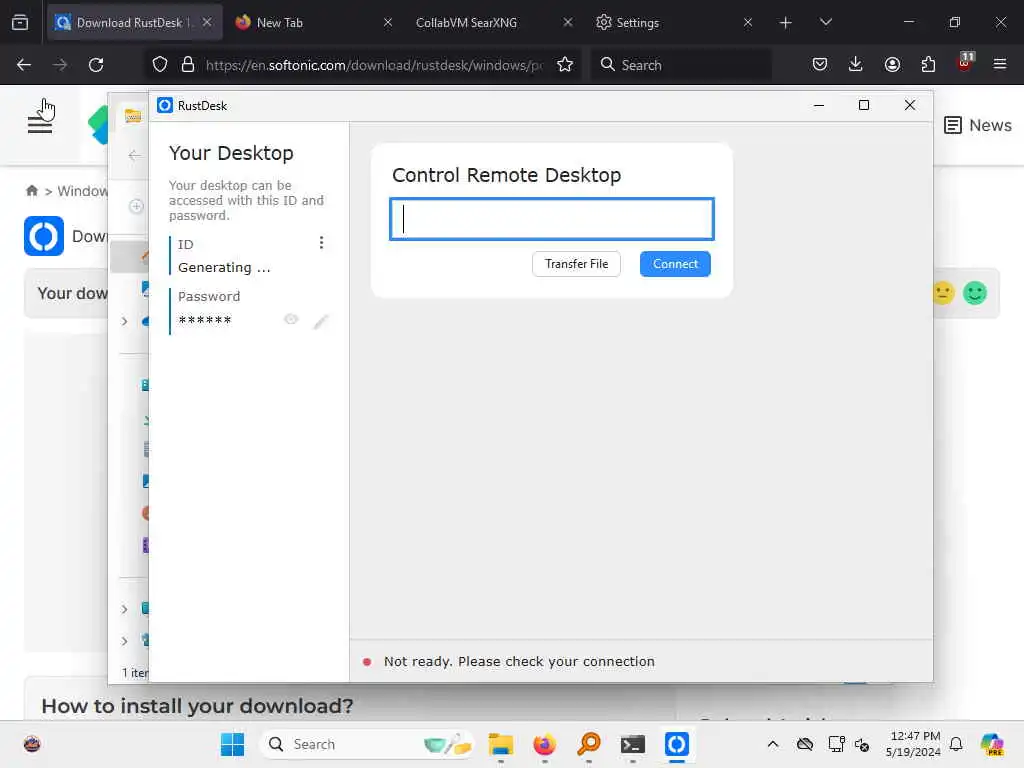The height and width of the screenshot is (768, 1024).
Task: Click the widgets icon at taskbar left
Action: point(32,744)
